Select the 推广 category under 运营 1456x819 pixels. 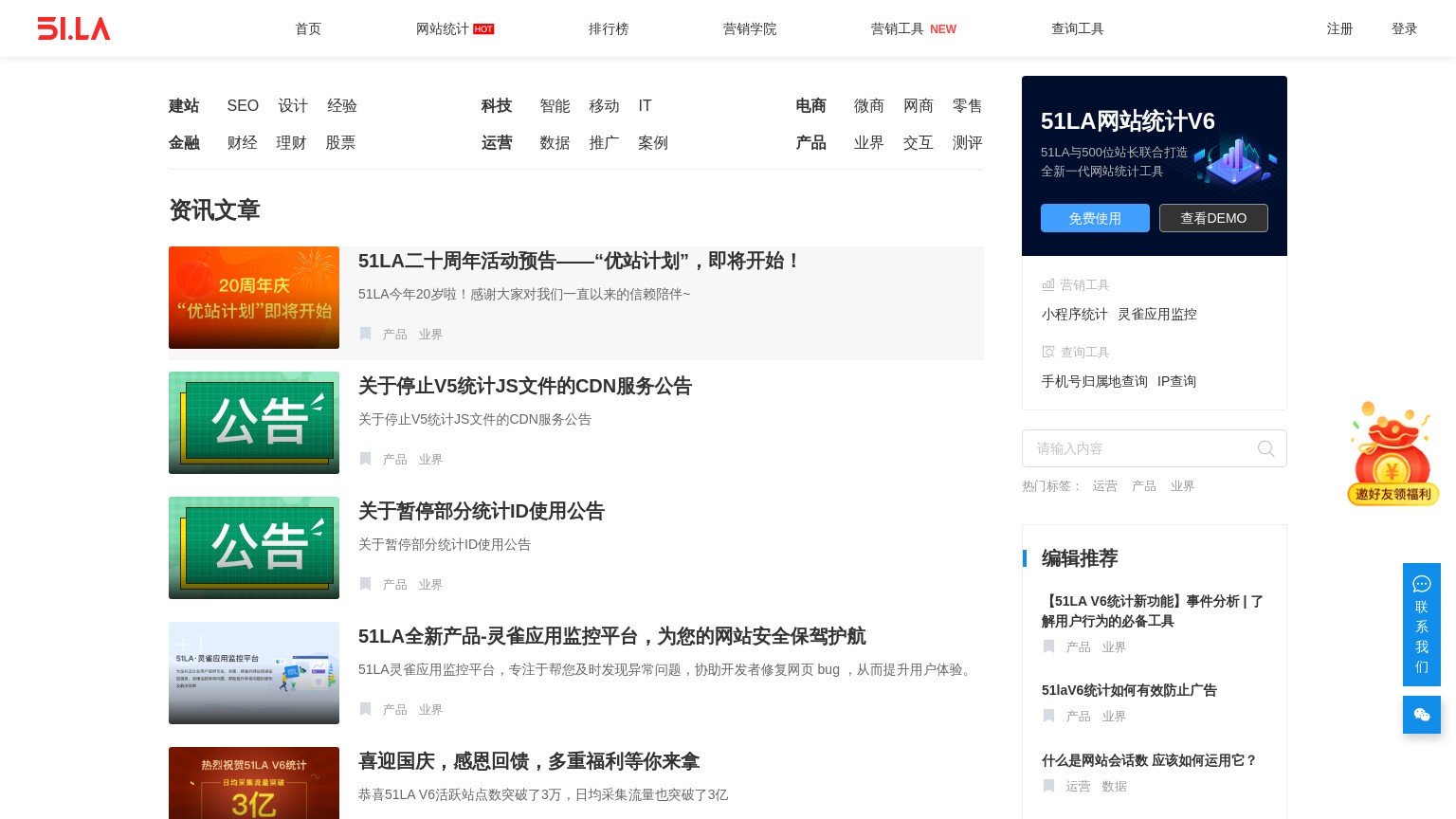pyautogui.click(x=604, y=143)
